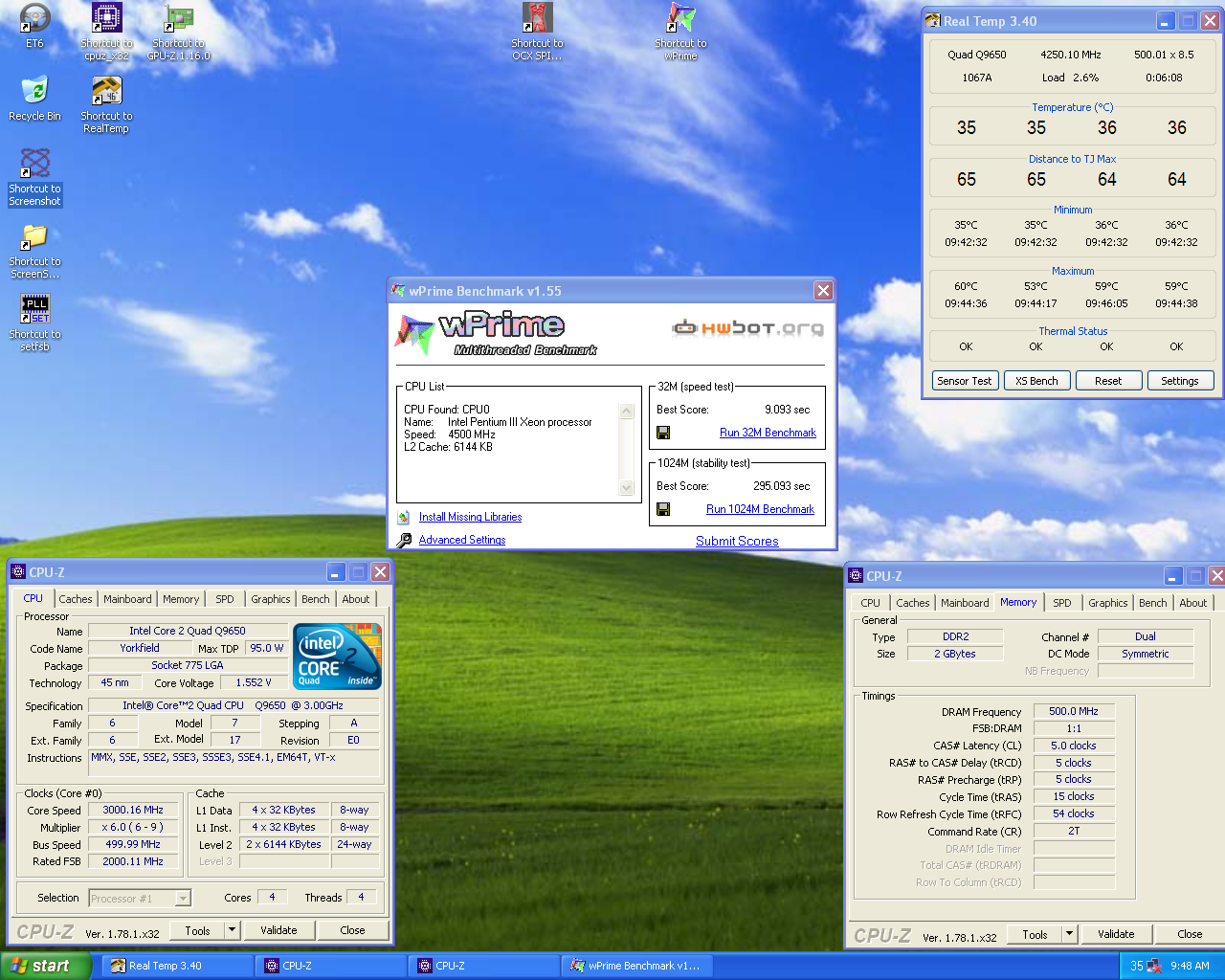Open the cpuz_x32 shortcut icon
The height and width of the screenshot is (980, 1225).
(106, 19)
